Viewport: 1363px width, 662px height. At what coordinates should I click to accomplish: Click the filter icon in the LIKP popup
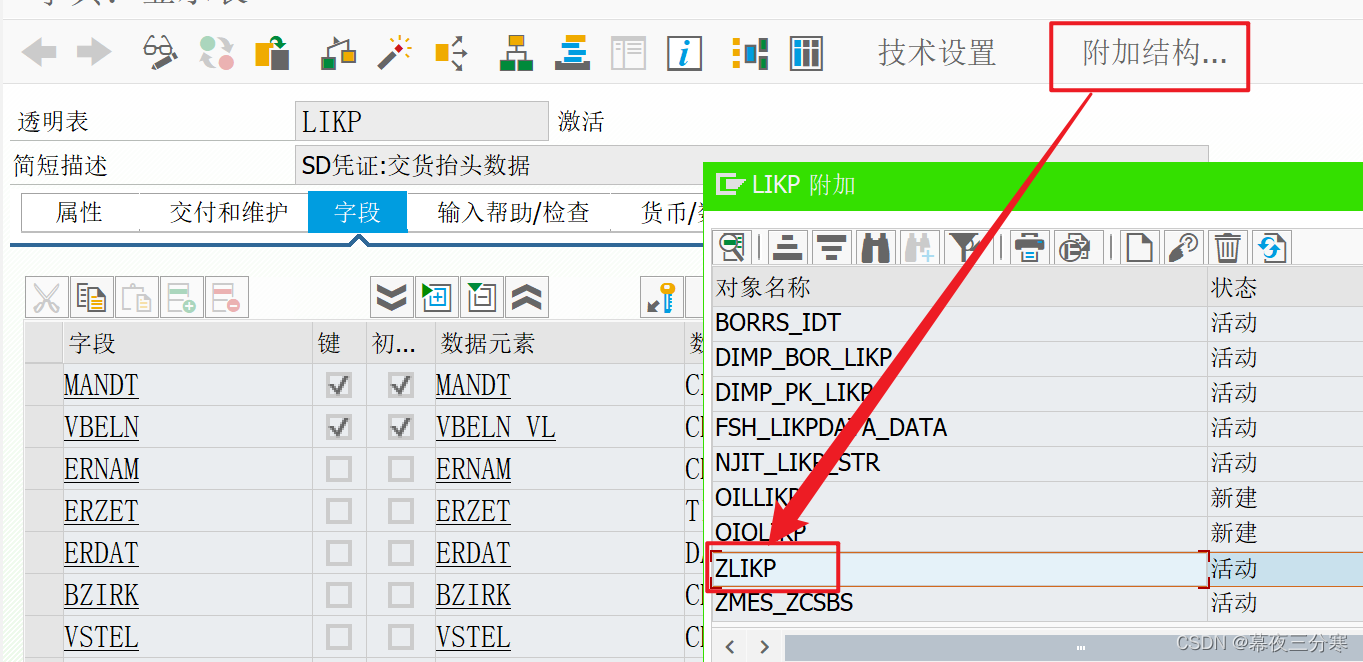tap(963, 247)
